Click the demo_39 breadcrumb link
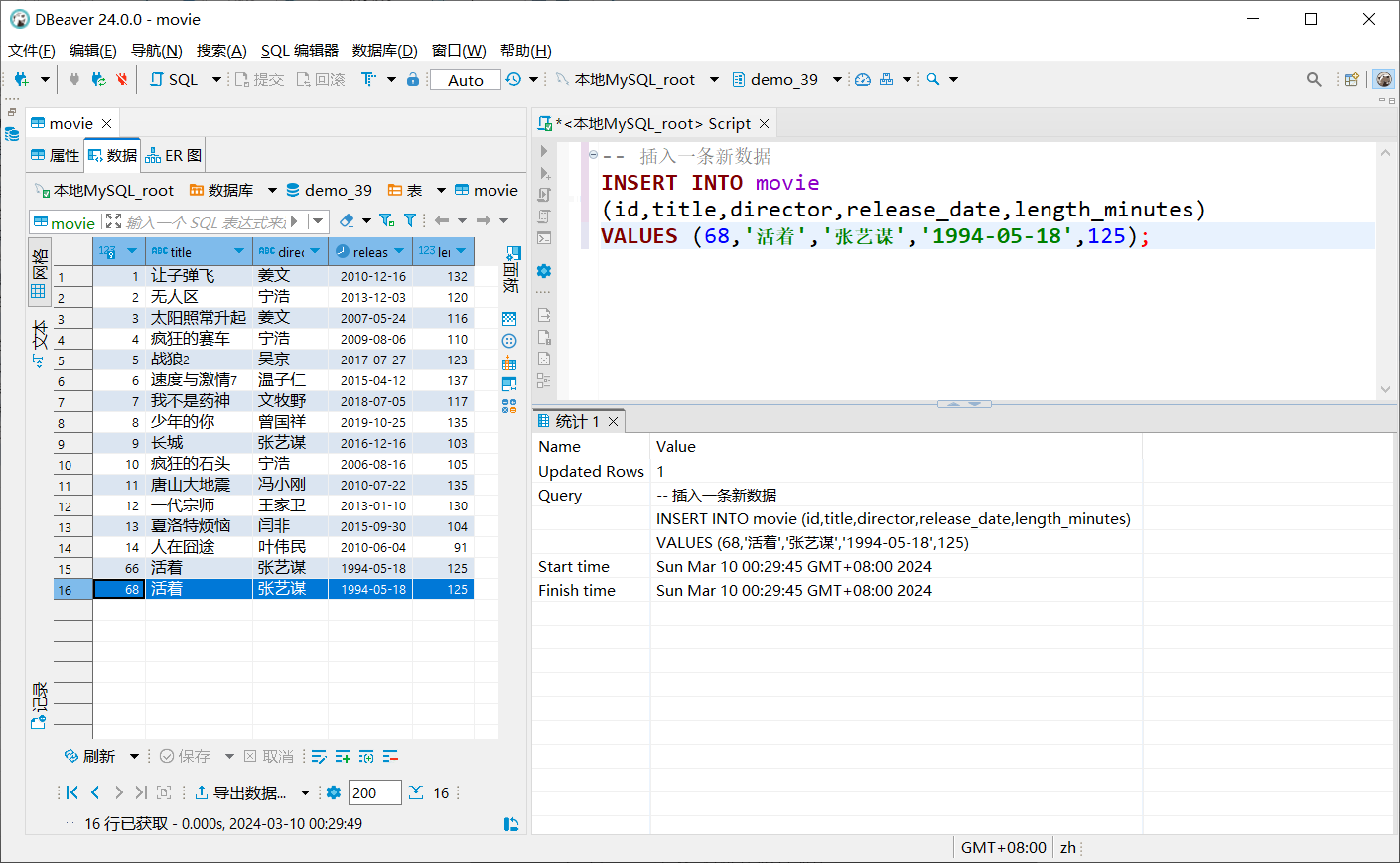Viewport: 1400px width, 863px height. click(x=329, y=190)
